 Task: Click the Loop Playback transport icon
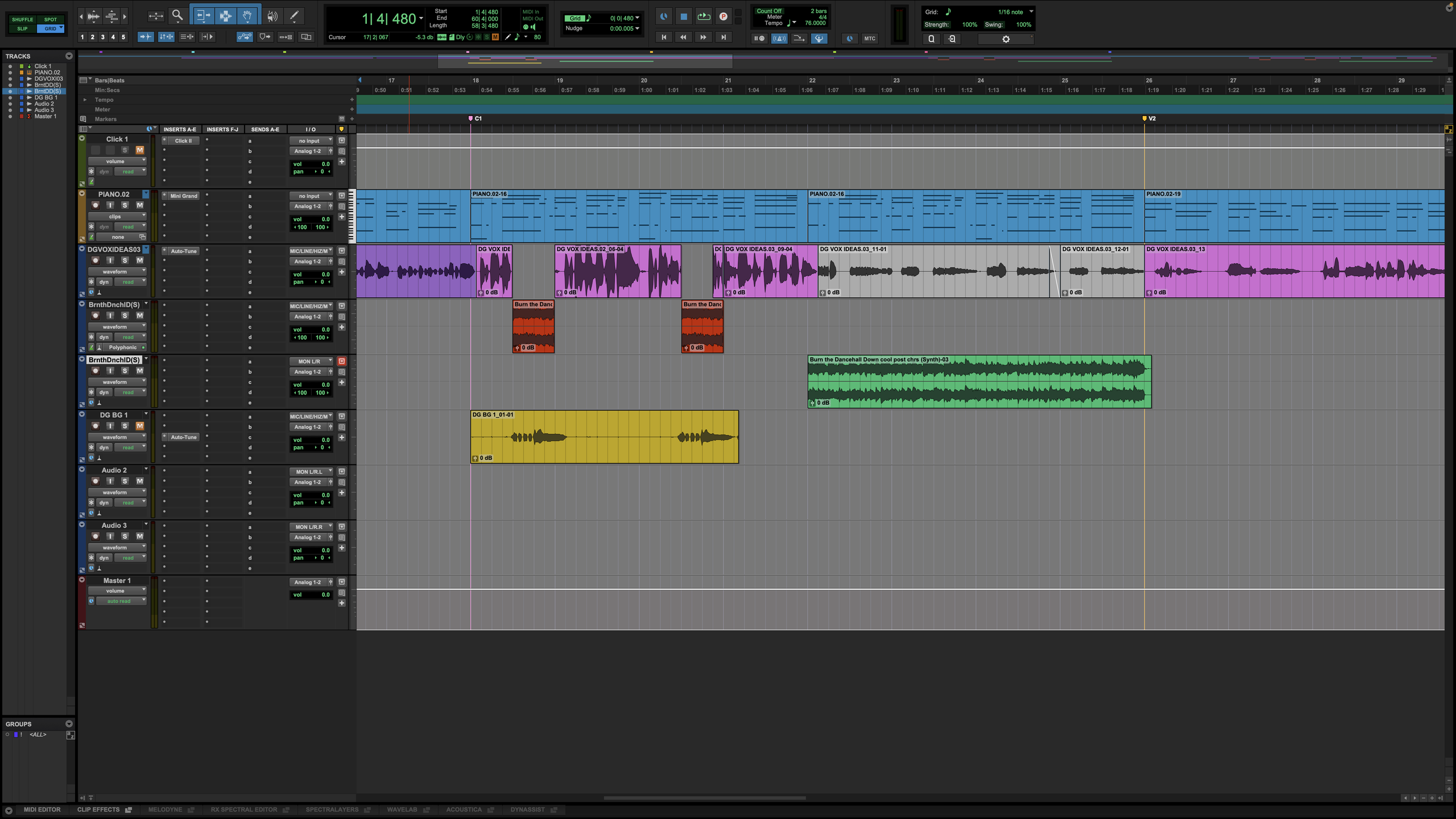(704, 17)
